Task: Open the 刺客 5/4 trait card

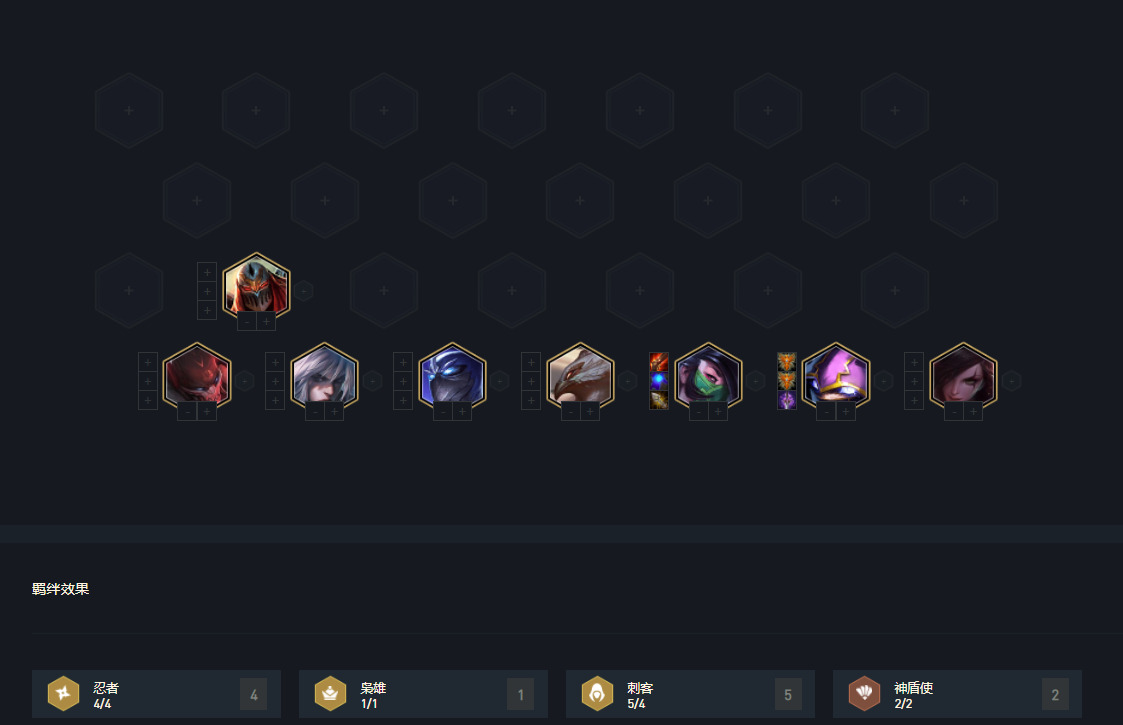Action: pyautogui.click(x=690, y=694)
